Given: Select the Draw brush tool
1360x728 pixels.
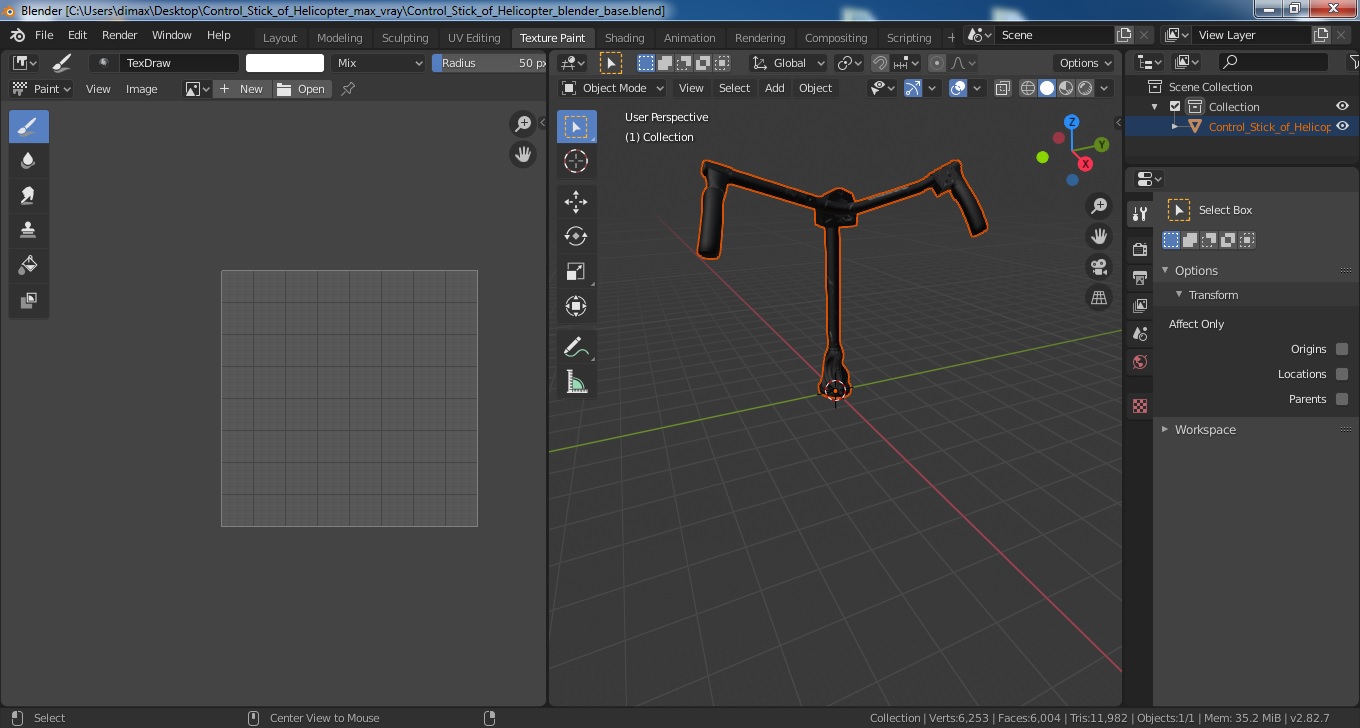Looking at the screenshot, I should [x=29, y=126].
